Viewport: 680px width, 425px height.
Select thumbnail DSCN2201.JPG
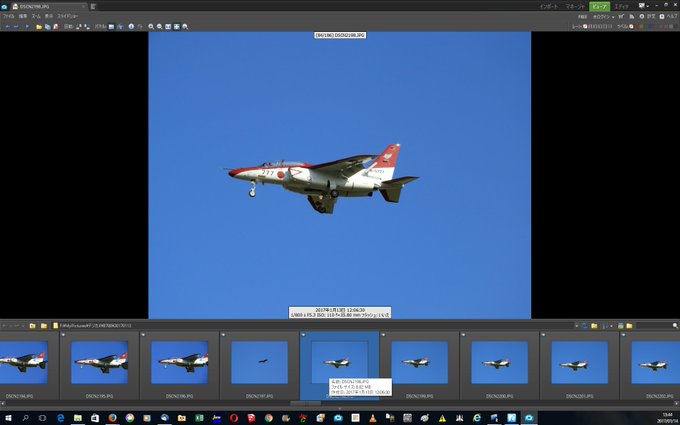pyautogui.click(x=579, y=365)
